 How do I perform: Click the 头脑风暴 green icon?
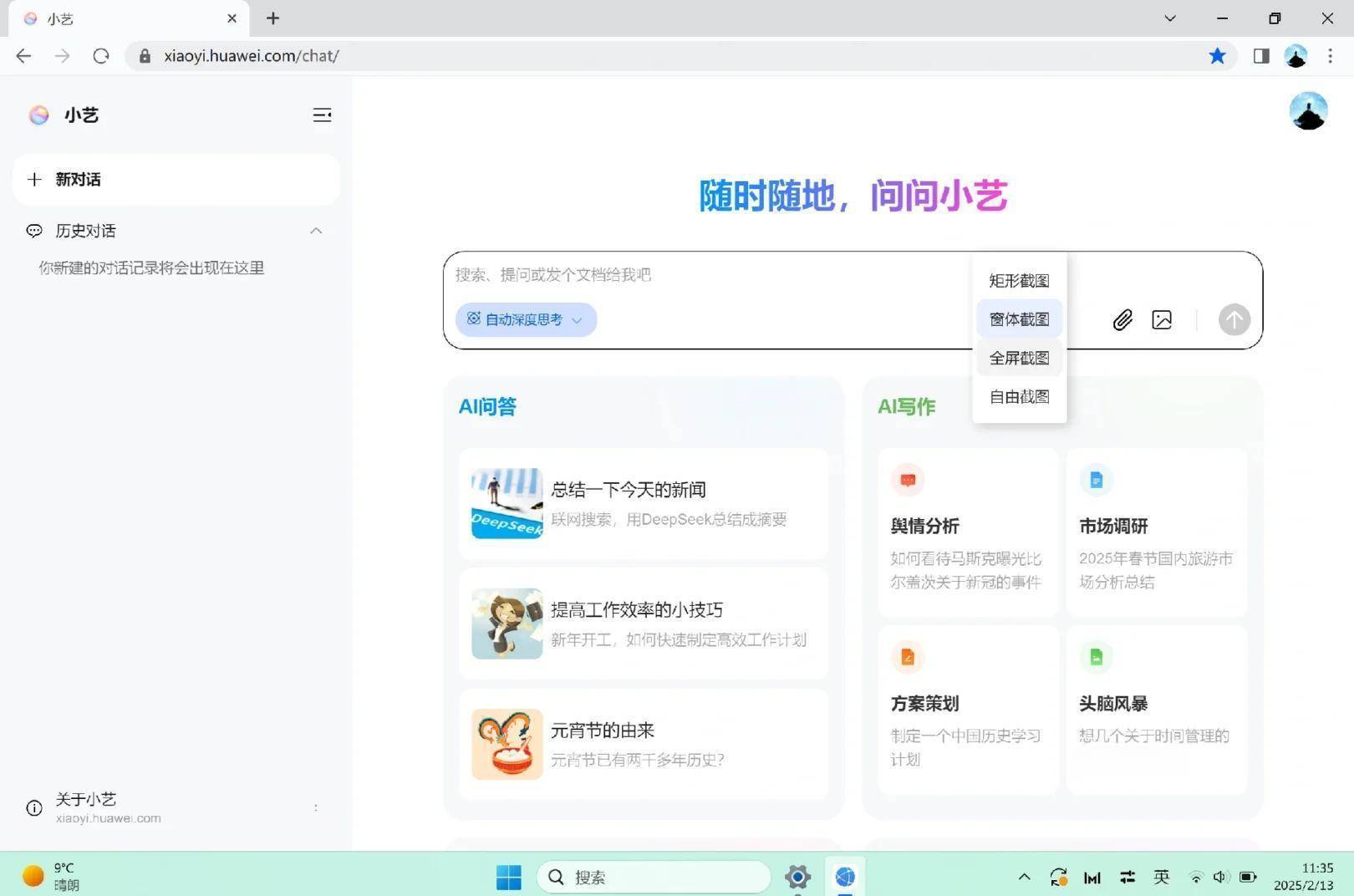[1096, 657]
